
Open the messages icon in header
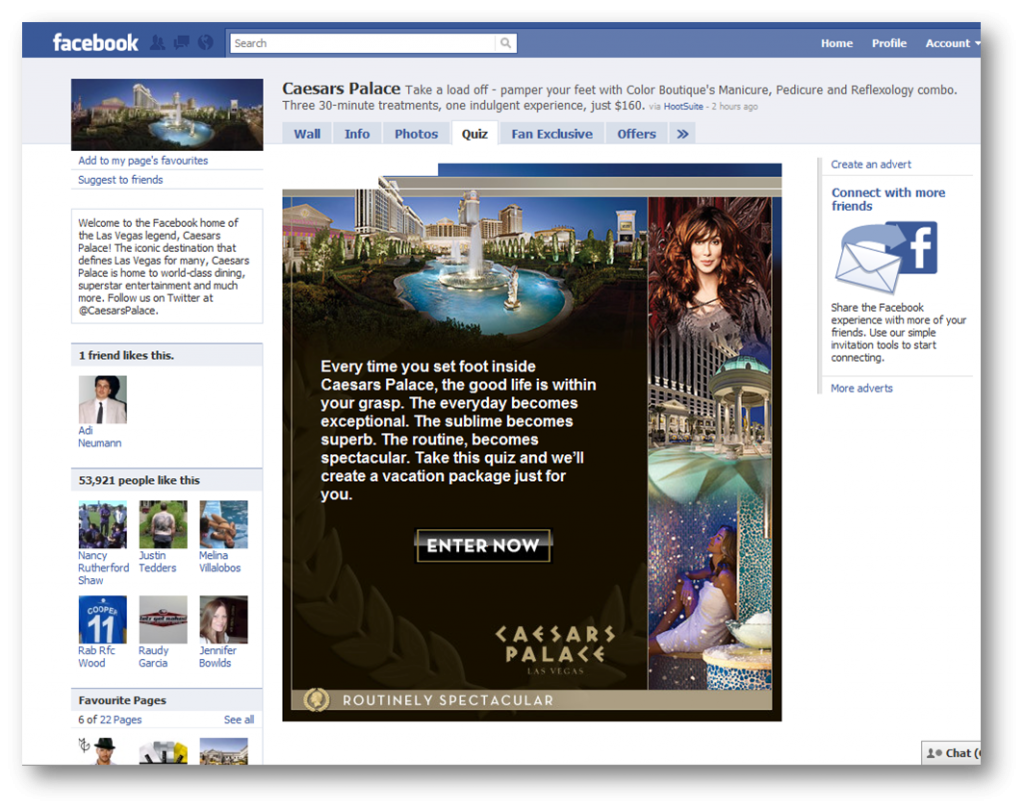click(181, 42)
